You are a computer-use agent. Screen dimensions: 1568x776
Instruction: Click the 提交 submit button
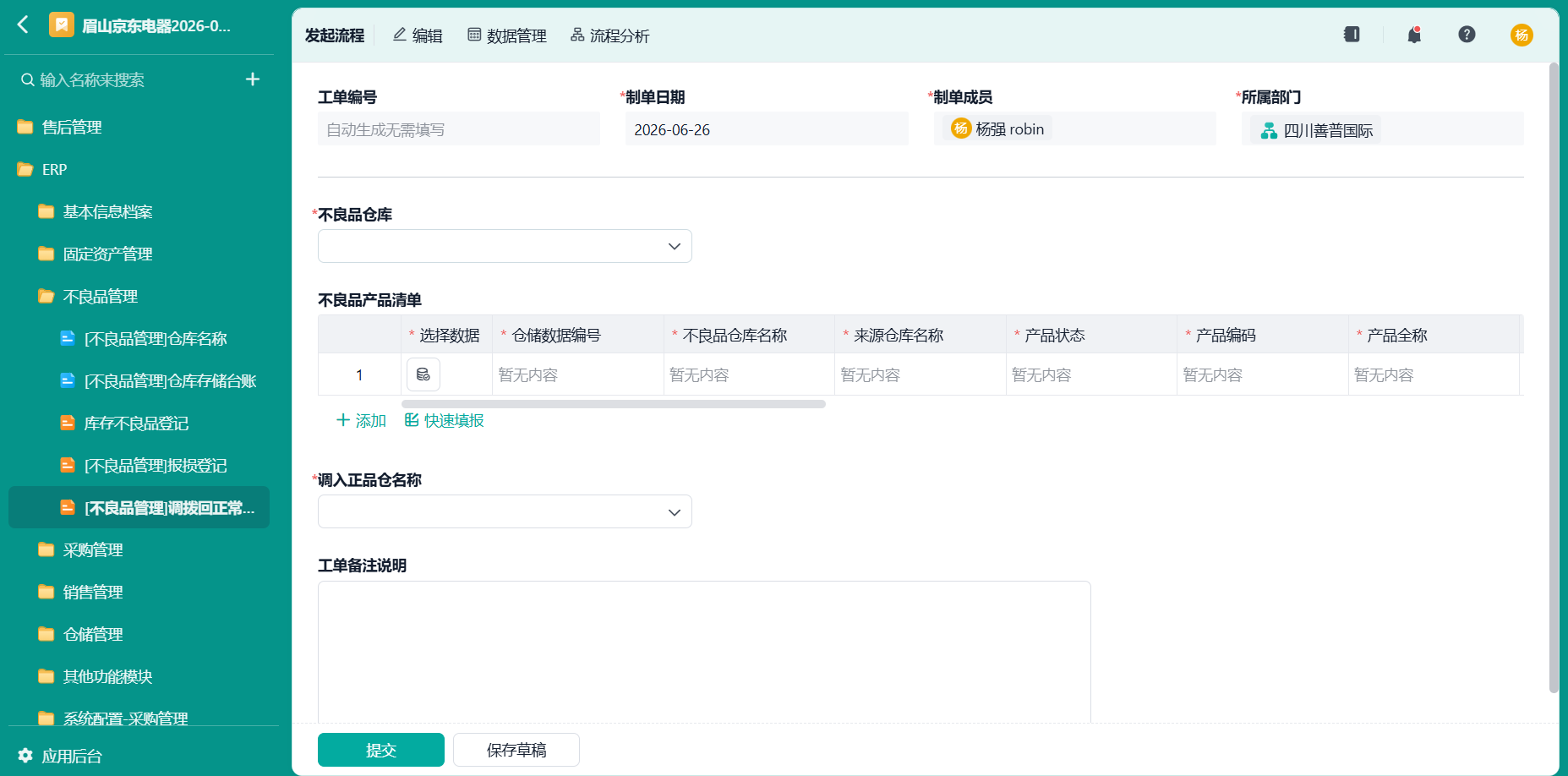pyautogui.click(x=381, y=750)
